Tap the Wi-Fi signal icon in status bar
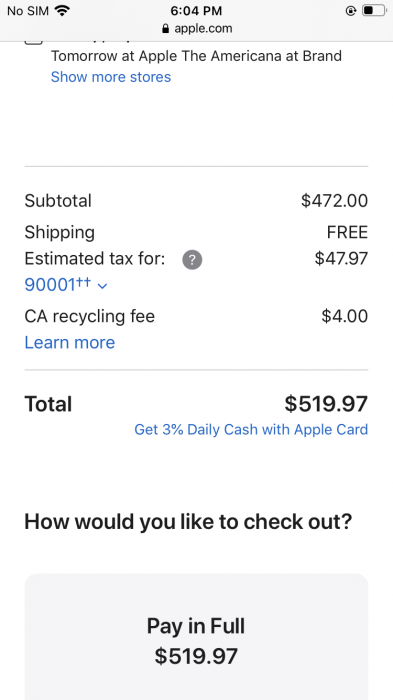393x700 pixels. (x=62, y=10)
